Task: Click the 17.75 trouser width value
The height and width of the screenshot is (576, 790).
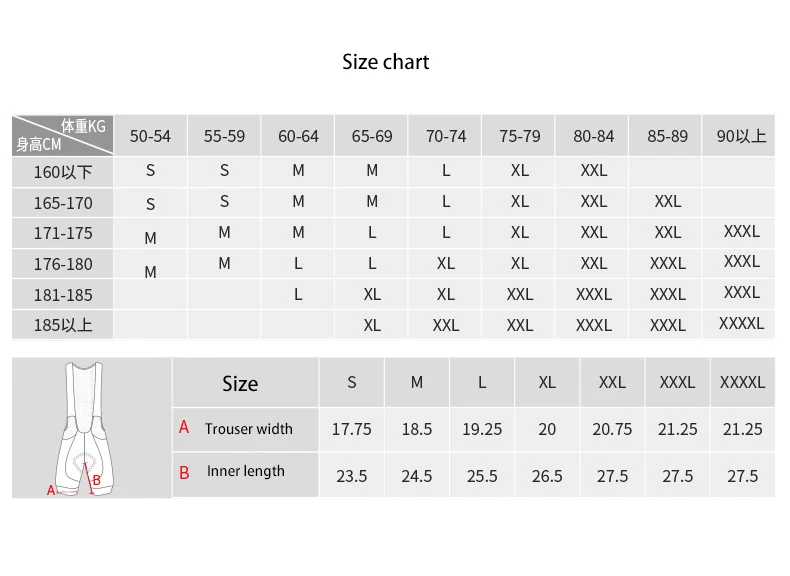Action: (351, 429)
